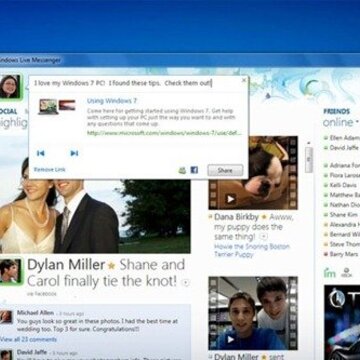Select Steve in friends list

pos(343,244)
